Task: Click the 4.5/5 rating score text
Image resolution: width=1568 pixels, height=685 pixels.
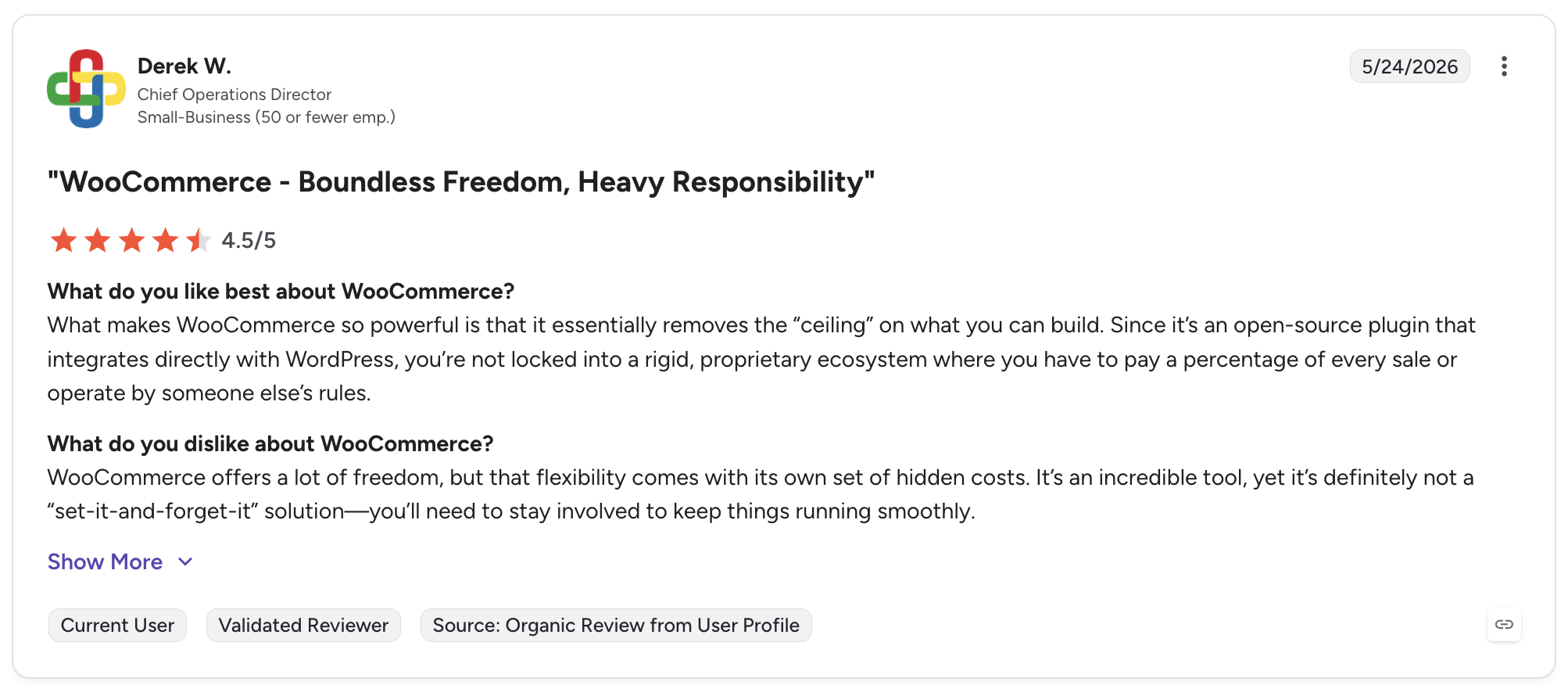Action: [249, 240]
